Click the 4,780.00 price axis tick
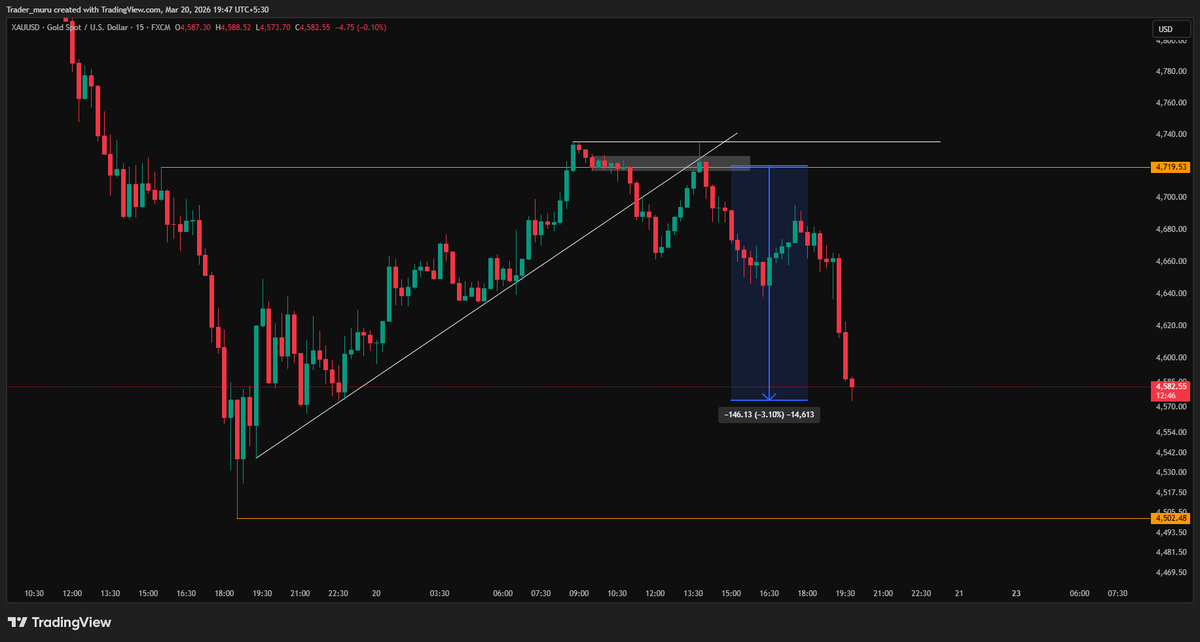 [1170, 71]
